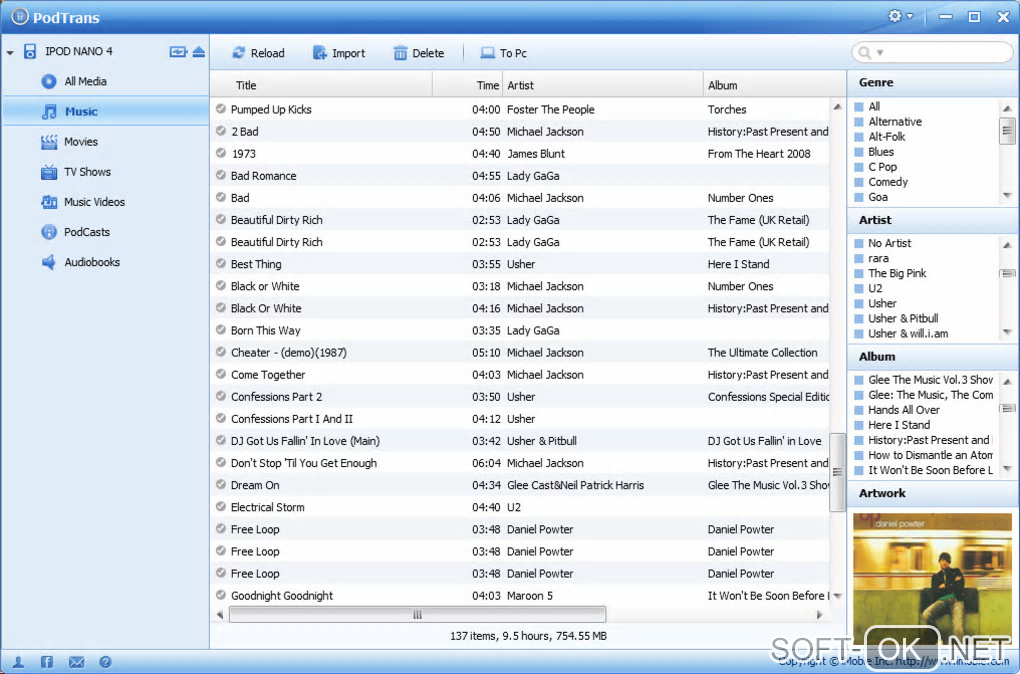Filter by The Big Pink artist
The height and width of the screenshot is (674, 1020).
pyautogui.click(x=897, y=273)
